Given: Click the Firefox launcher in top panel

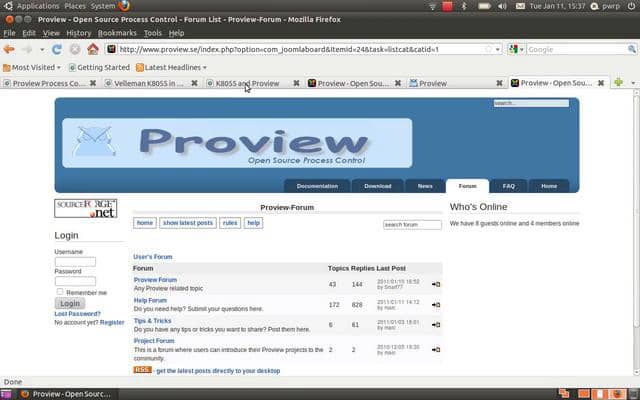Looking at the screenshot, I should [124, 6].
